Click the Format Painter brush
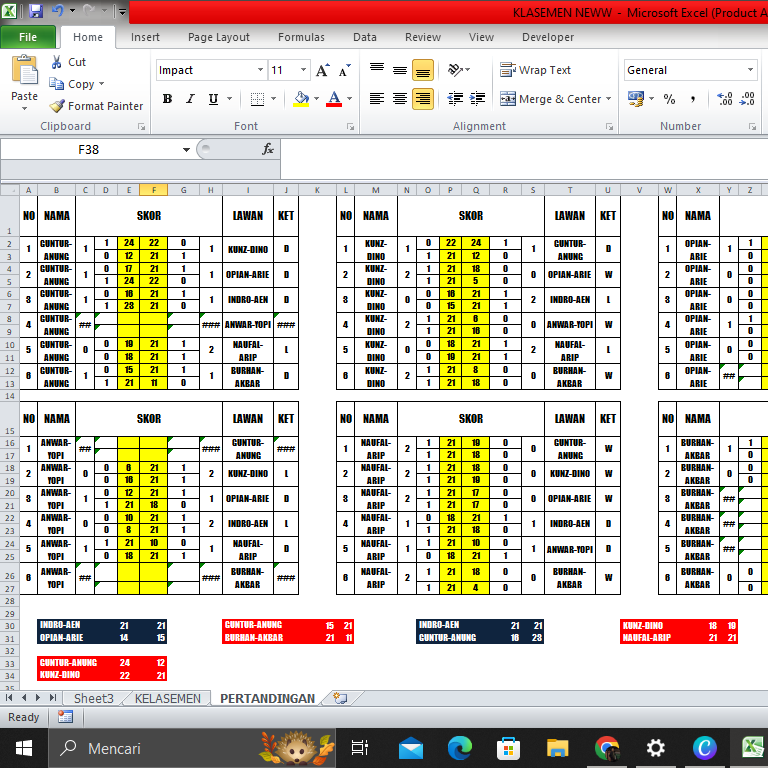The image size is (768, 768). 57,106
